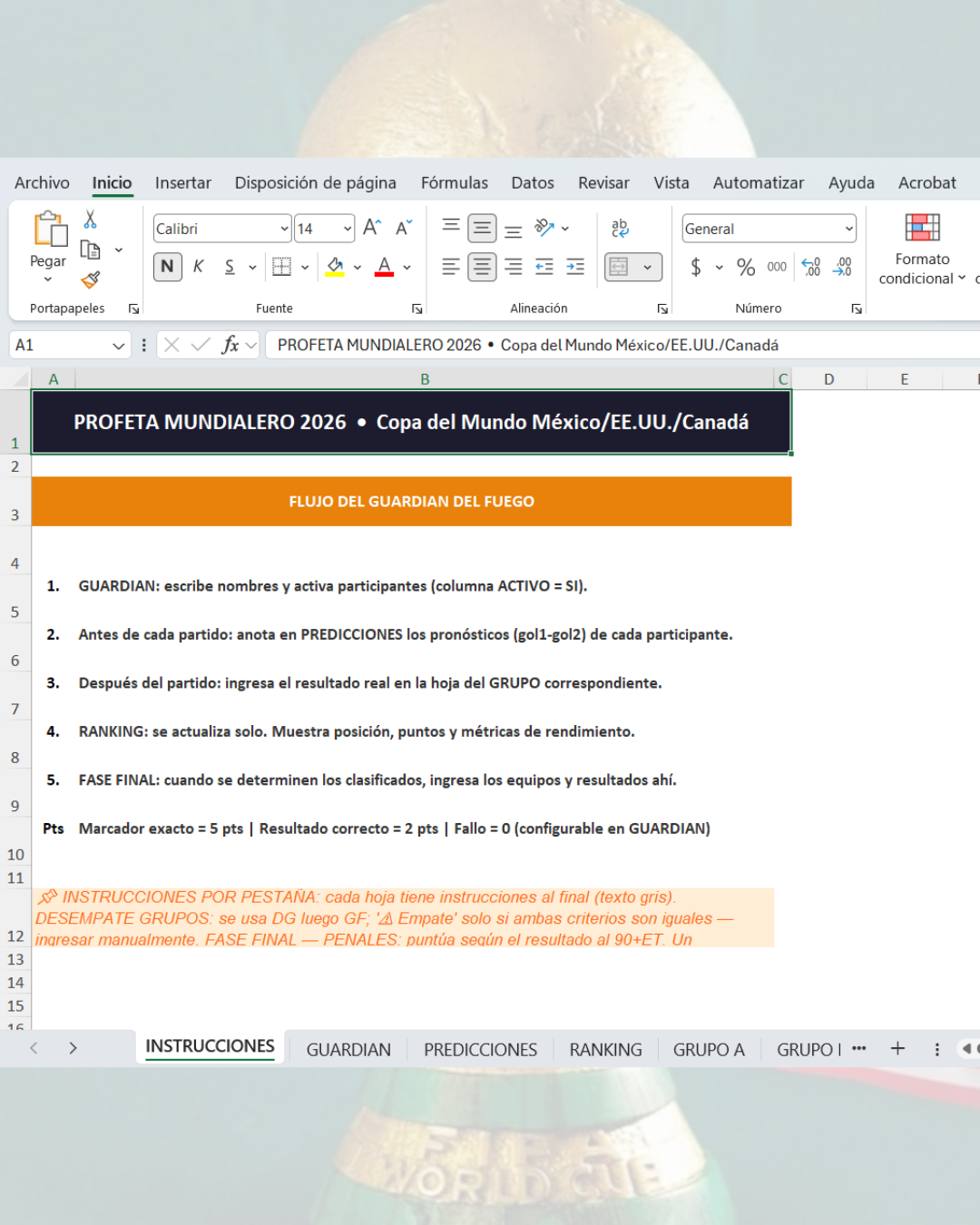Image resolution: width=980 pixels, height=1225 pixels.
Task: Expand the font color palette arrow
Action: (x=407, y=268)
